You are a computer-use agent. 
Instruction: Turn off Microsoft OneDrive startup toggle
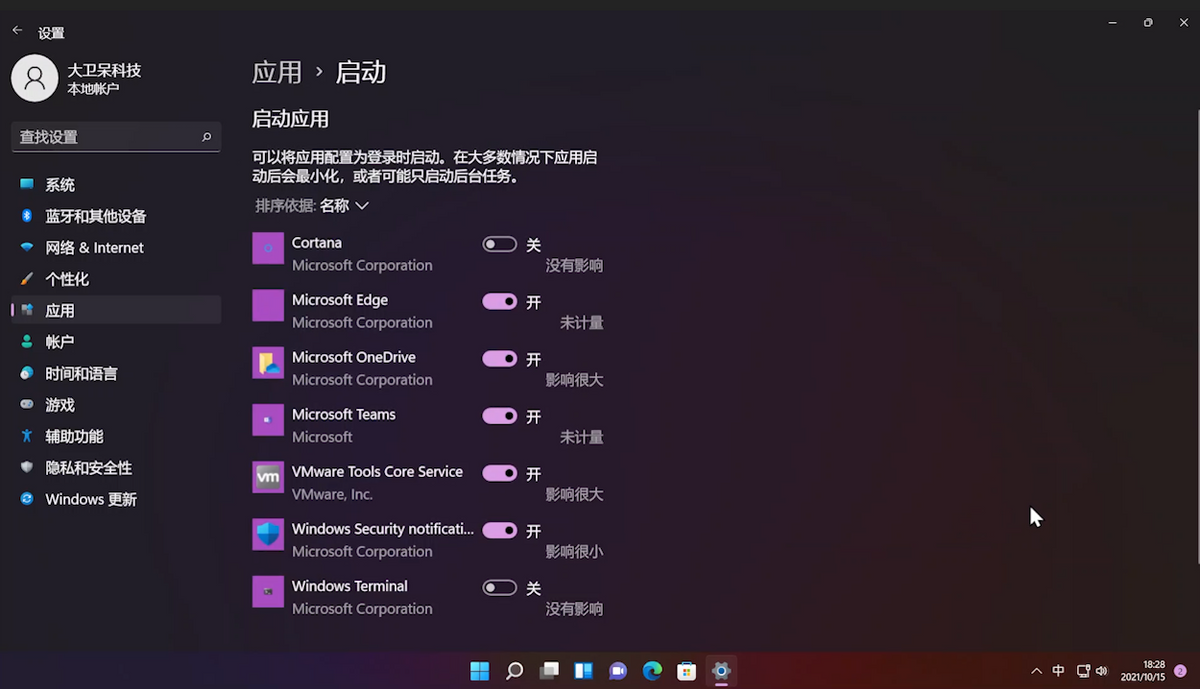click(500, 358)
